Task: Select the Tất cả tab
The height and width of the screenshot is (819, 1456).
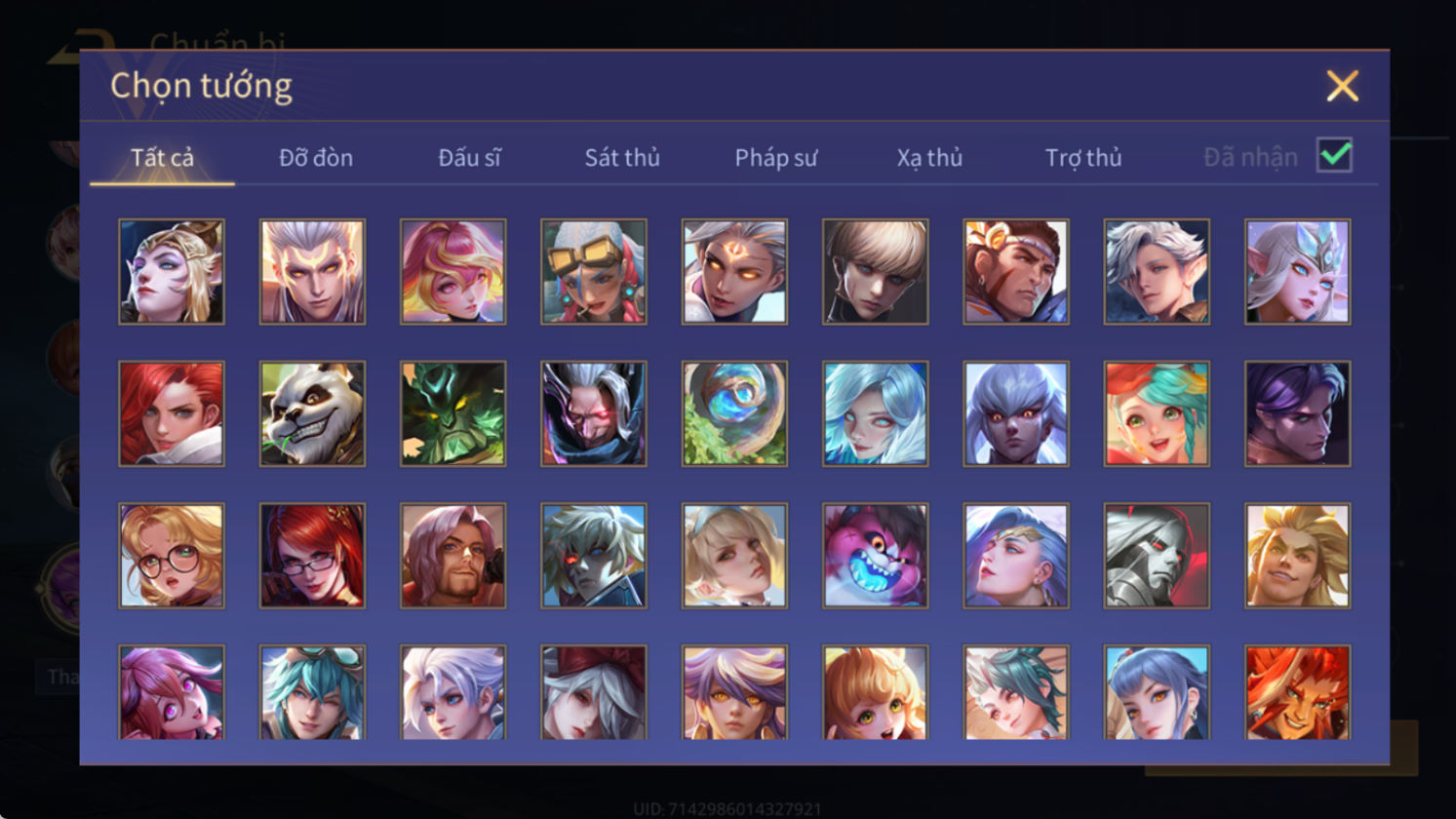Action: point(162,157)
